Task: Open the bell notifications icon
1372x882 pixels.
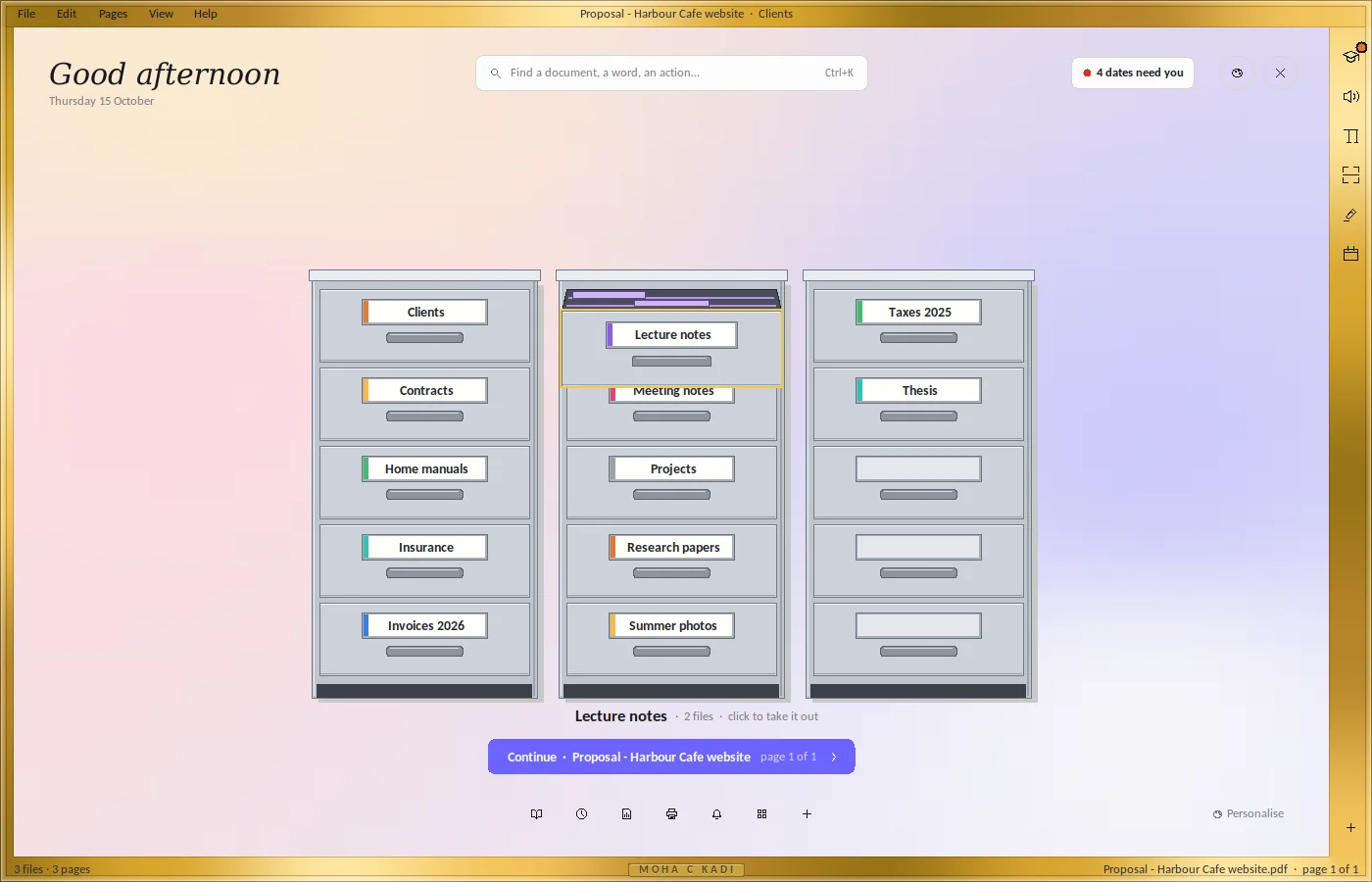Action: [716, 814]
